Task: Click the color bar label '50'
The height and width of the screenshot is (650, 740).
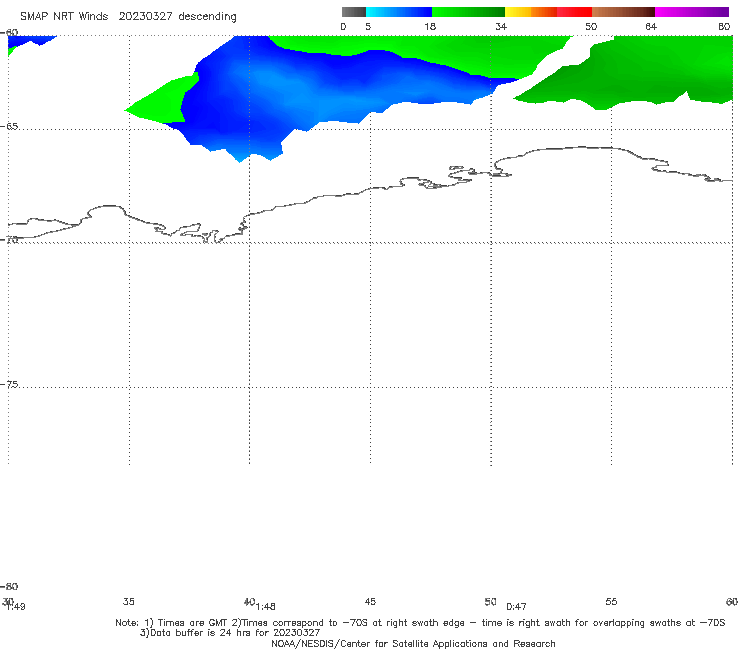Action: click(x=591, y=27)
